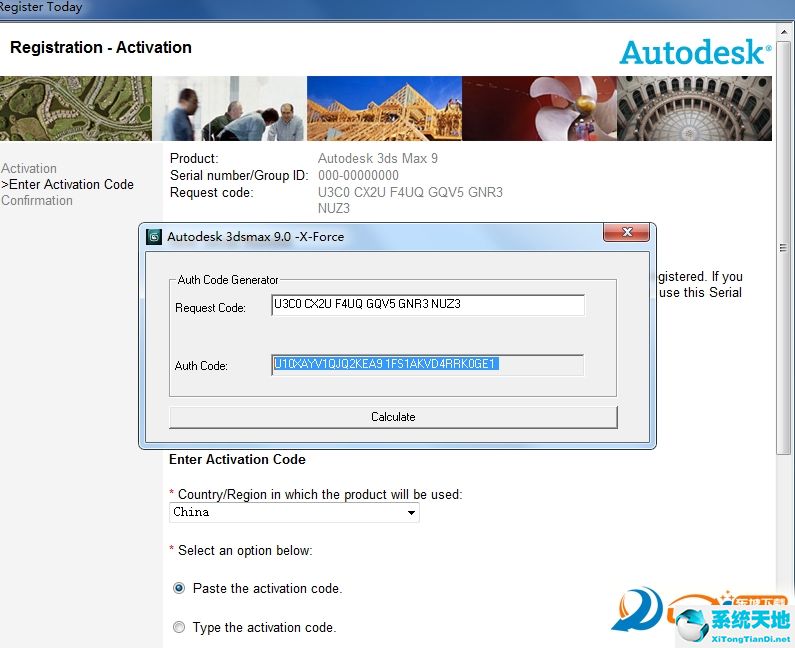The image size is (795, 648).
Task: Click the wooden roof framing banner image
Action: [384, 108]
